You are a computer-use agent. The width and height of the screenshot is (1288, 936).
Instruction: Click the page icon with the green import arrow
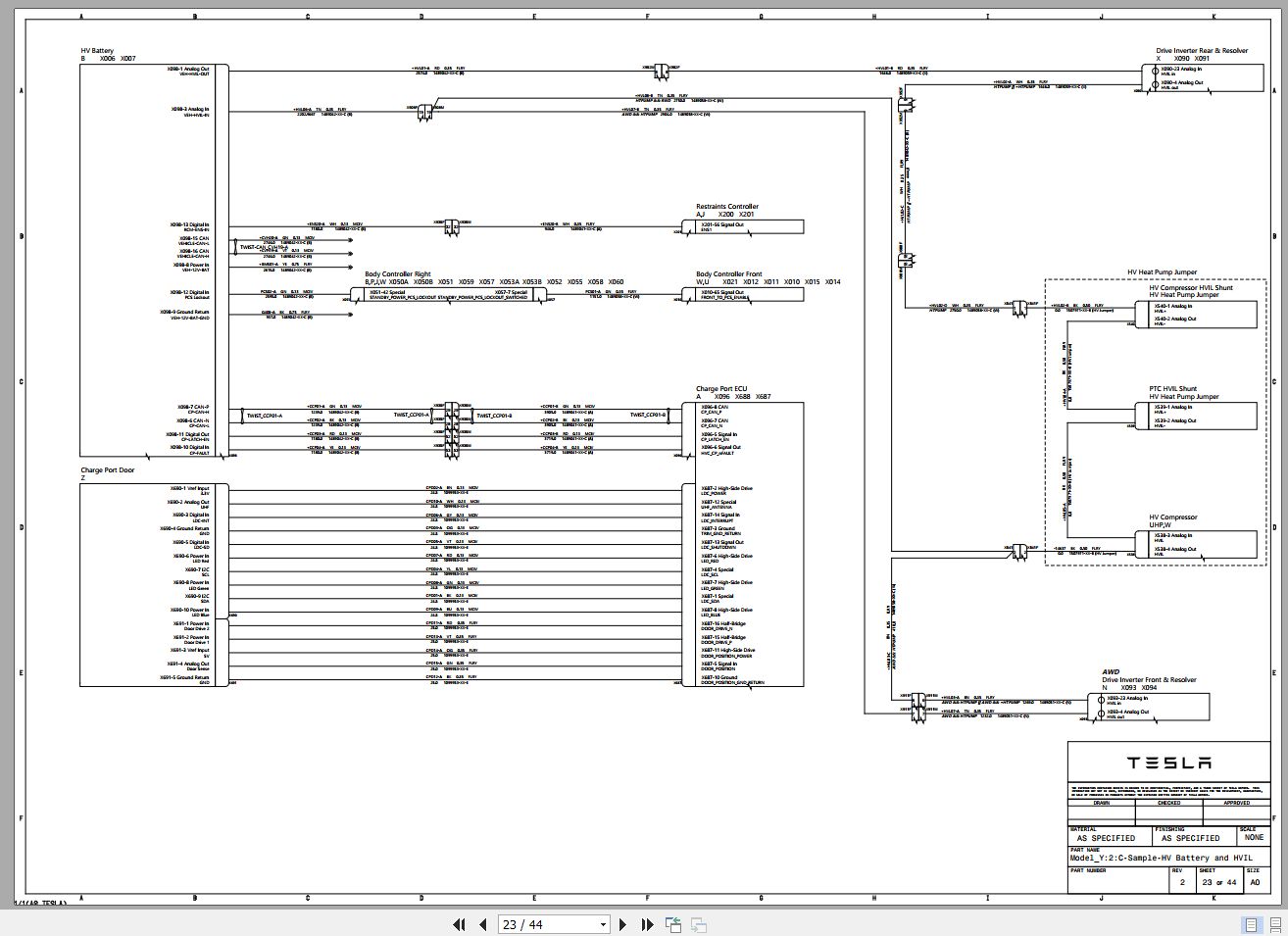coord(673,924)
